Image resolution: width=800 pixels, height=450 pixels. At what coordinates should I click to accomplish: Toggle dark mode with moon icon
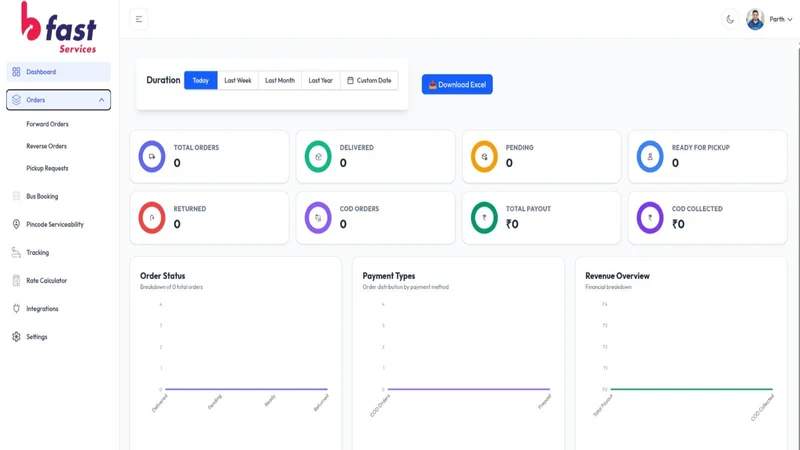730,19
